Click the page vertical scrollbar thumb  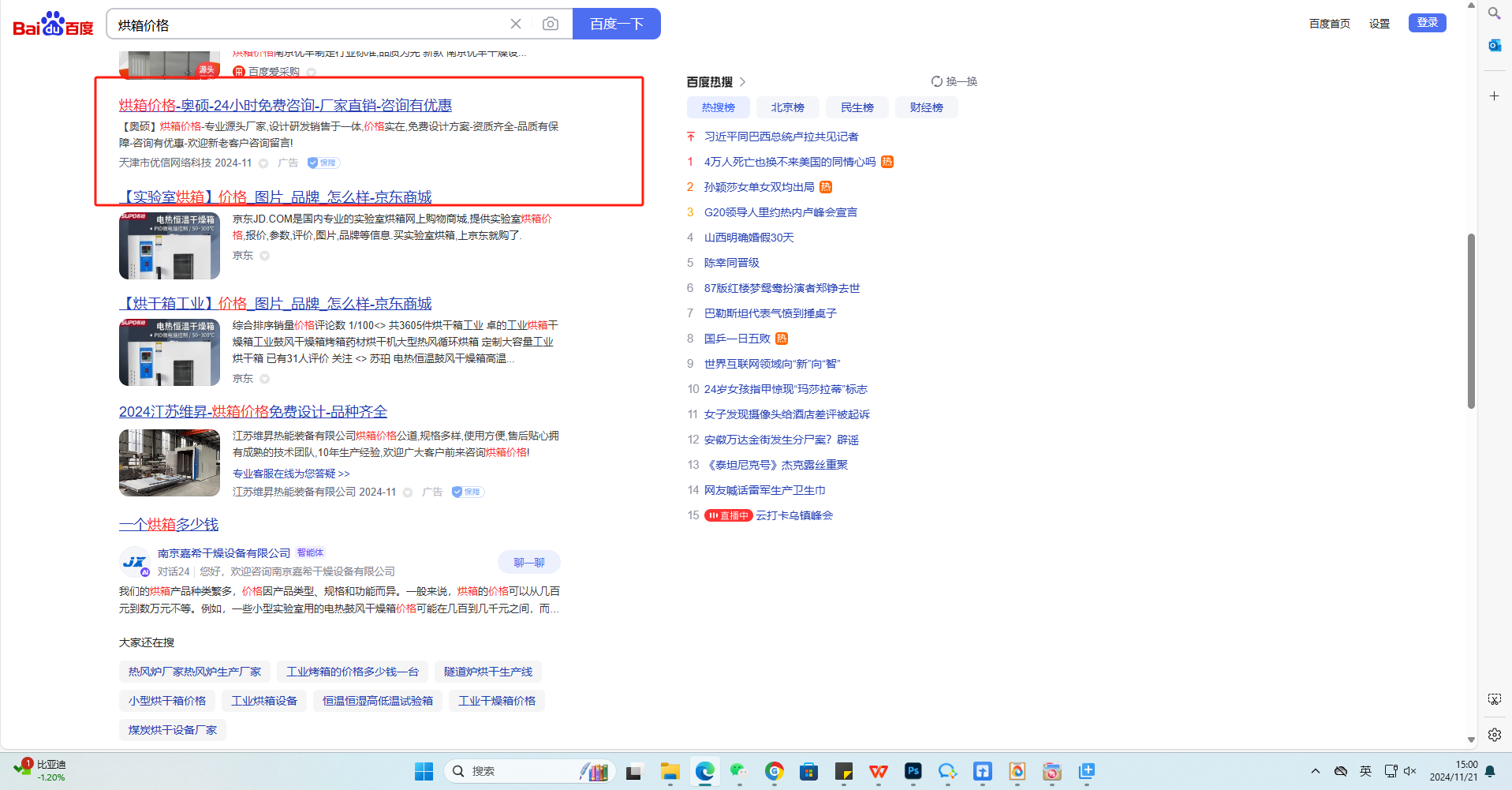[x=1470, y=320]
